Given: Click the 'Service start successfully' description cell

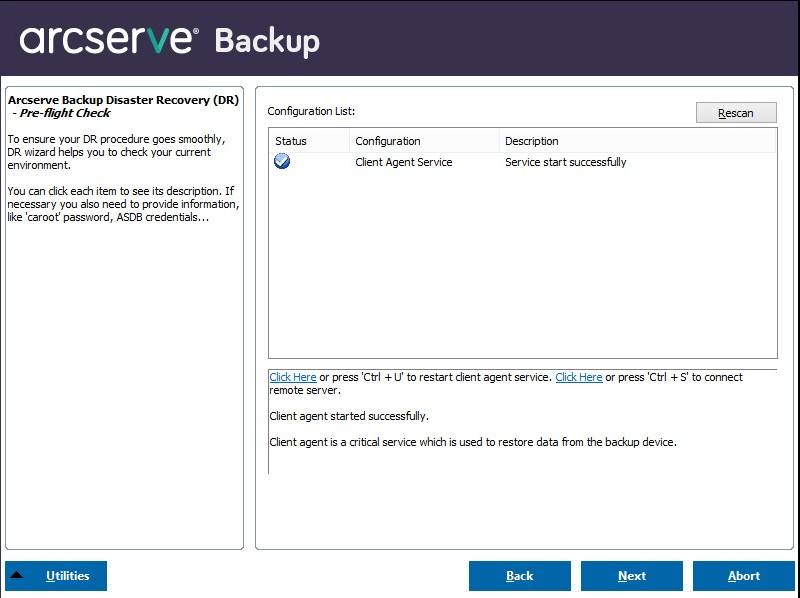Looking at the screenshot, I should 566,162.
